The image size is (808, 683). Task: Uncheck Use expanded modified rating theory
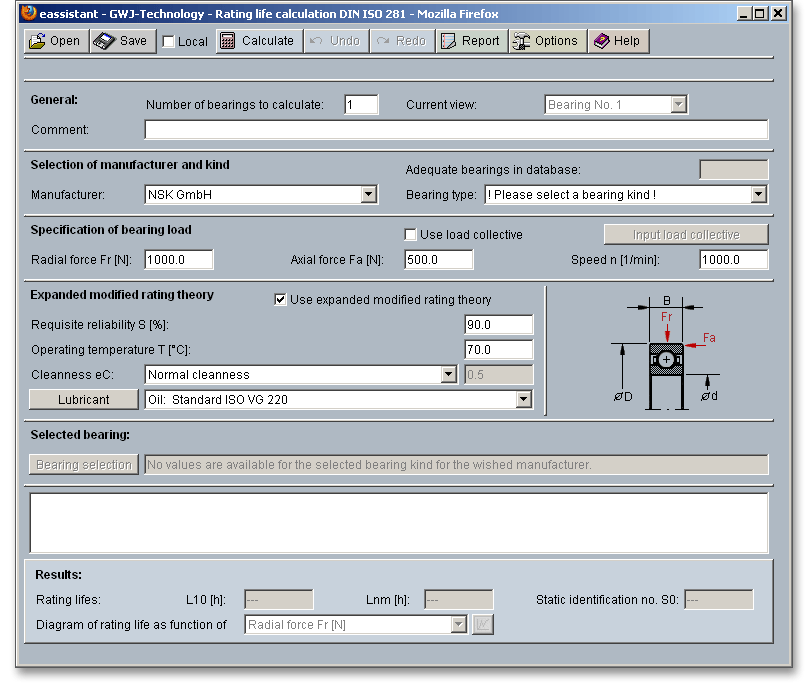(x=281, y=300)
